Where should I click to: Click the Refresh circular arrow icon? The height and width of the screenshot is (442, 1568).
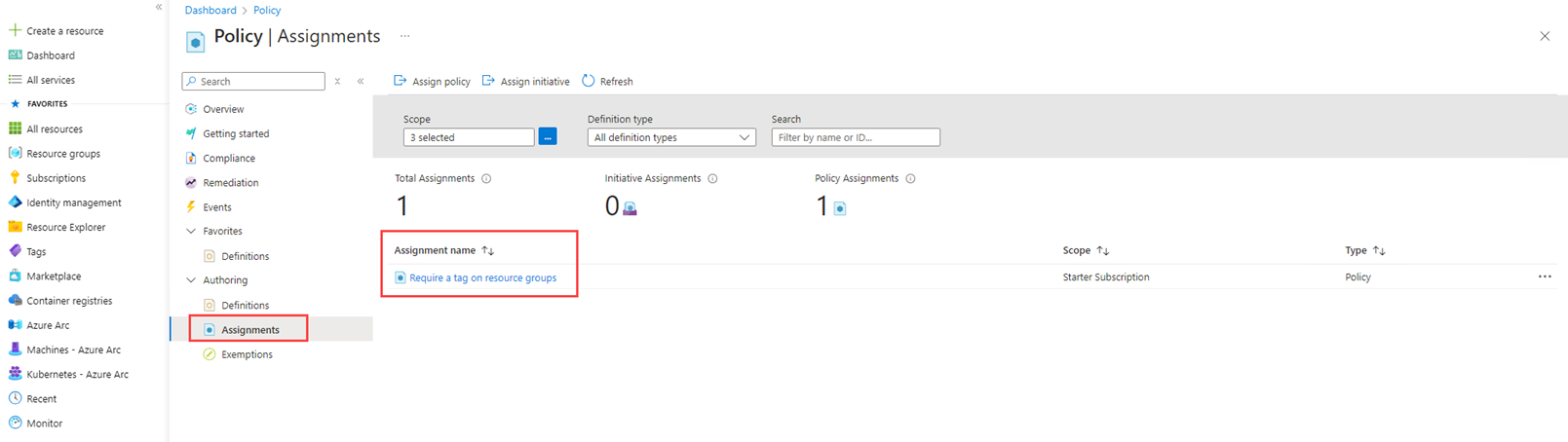[589, 81]
